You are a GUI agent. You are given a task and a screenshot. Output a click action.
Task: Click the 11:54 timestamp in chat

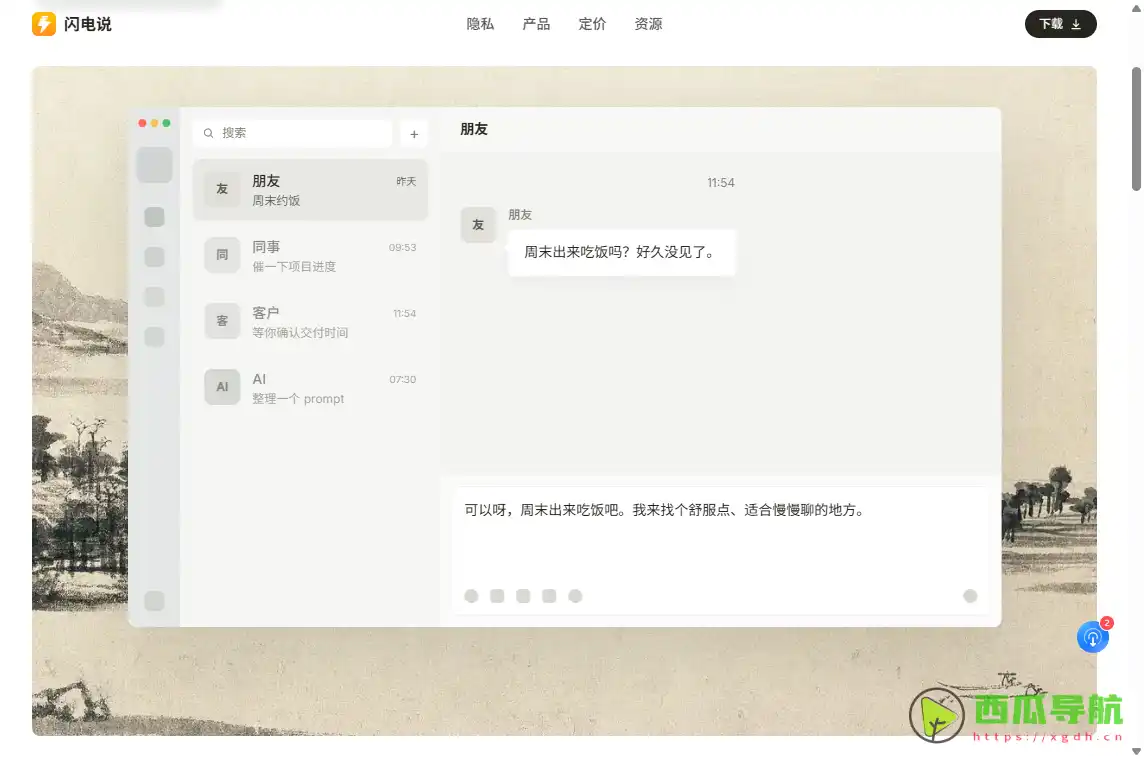click(721, 183)
